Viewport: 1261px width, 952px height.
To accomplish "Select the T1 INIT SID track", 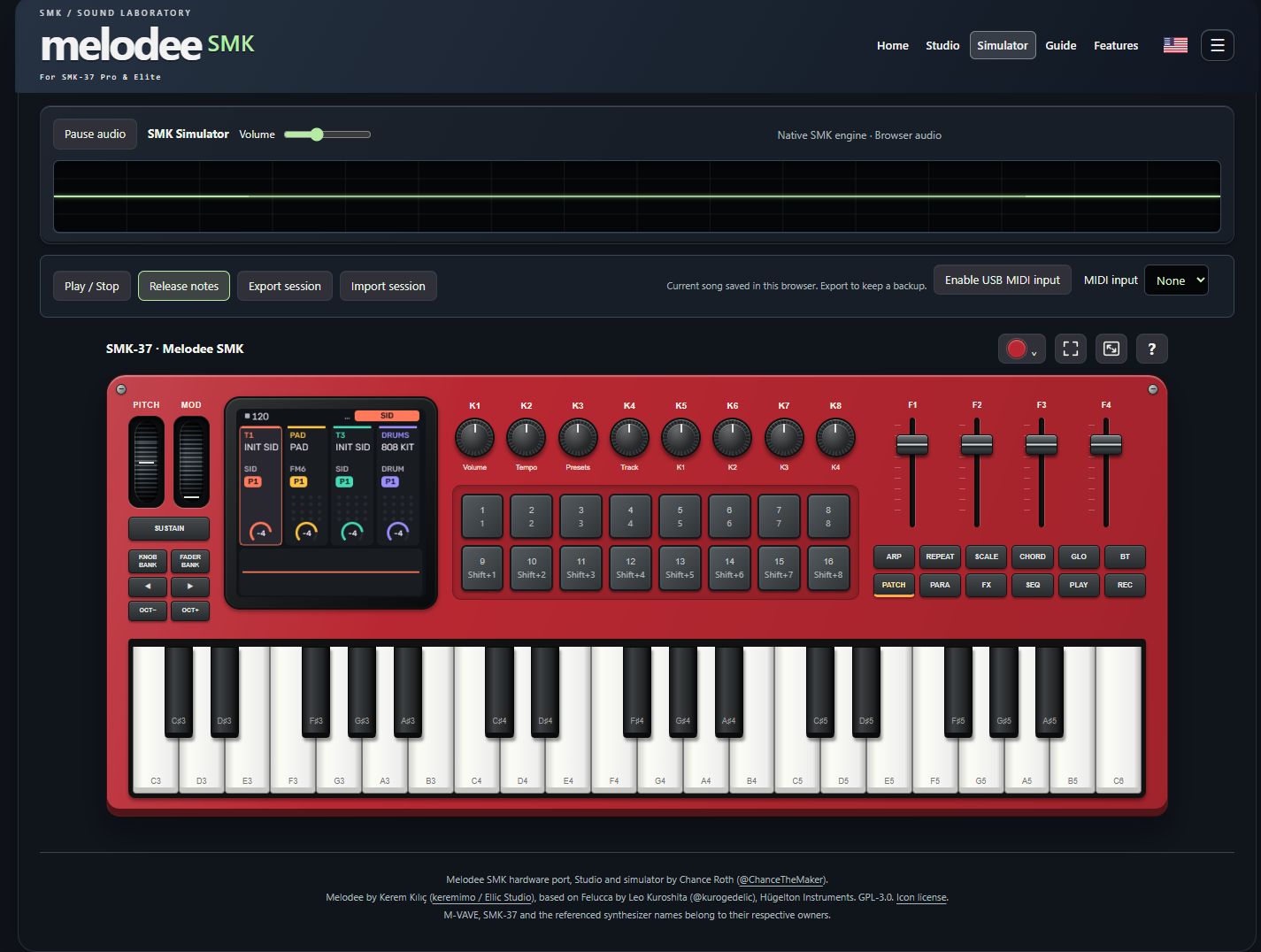I will [x=260, y=486].
